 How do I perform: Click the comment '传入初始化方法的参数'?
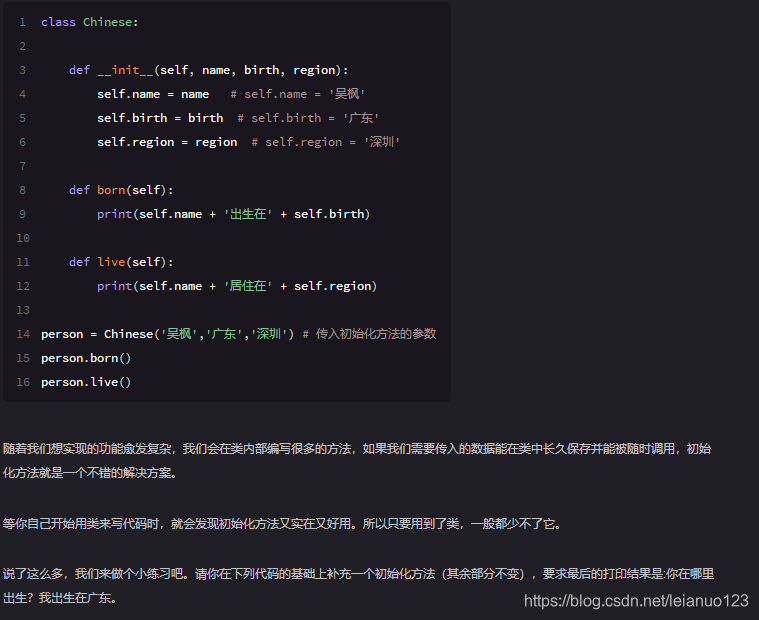coord(376,334)
